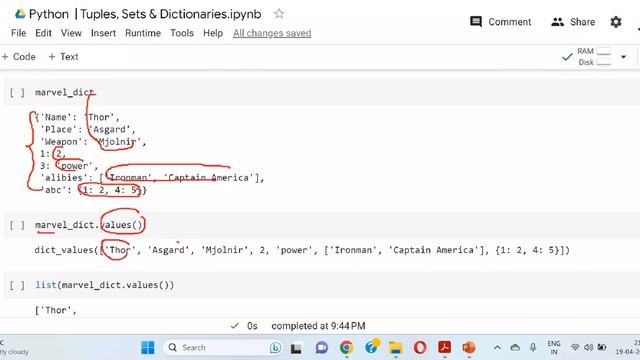Click the microphone tray icon

pyautogui.click(x=533, y=347)
